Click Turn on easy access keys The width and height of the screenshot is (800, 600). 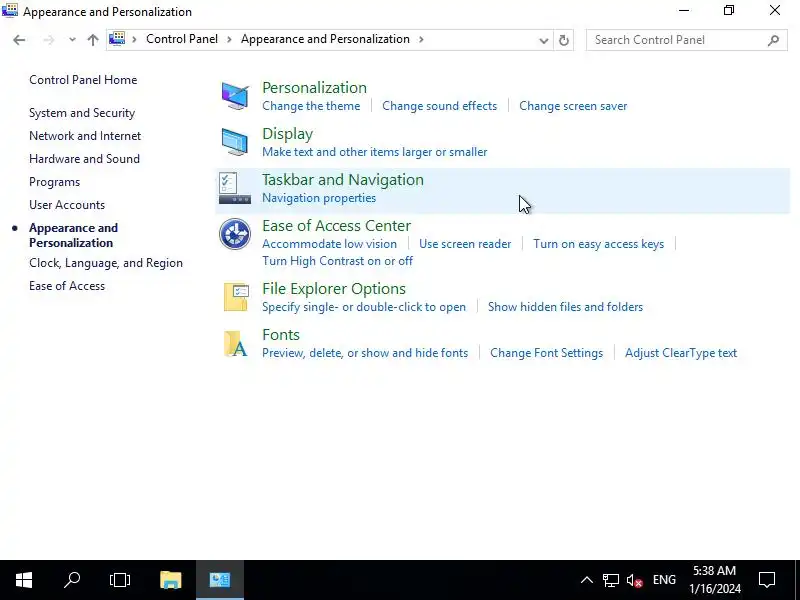[598, 244]
